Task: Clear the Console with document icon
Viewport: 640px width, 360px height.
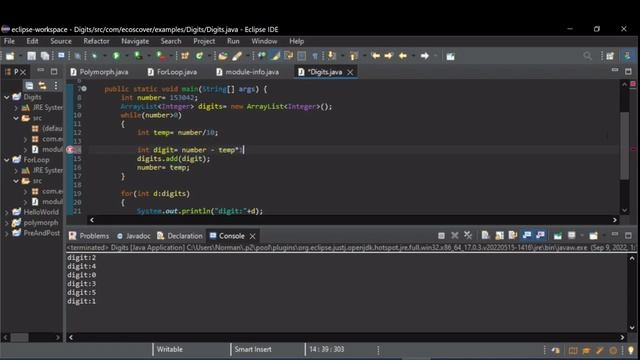Action: [x=485, y=236]
